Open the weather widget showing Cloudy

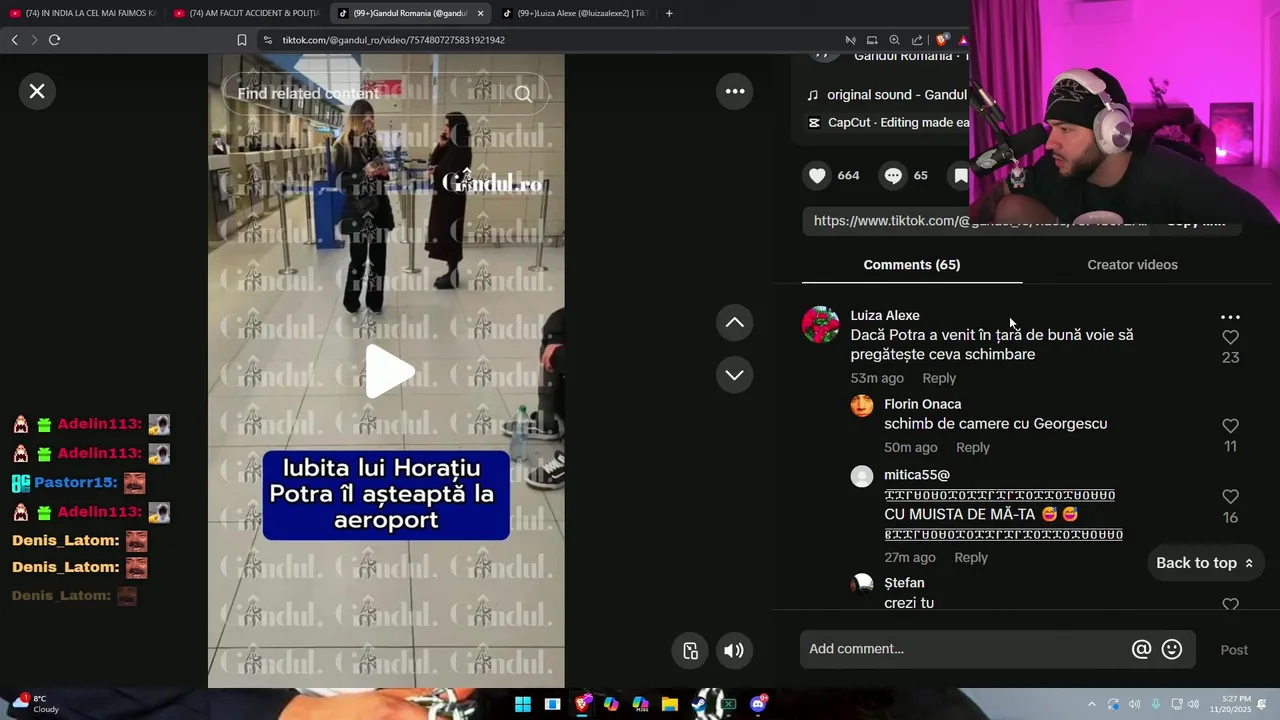click(35, 704)
